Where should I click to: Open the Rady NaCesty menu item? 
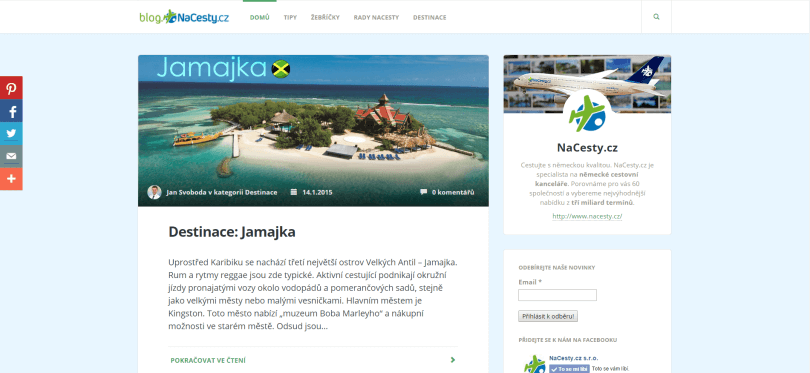(377, 18)
